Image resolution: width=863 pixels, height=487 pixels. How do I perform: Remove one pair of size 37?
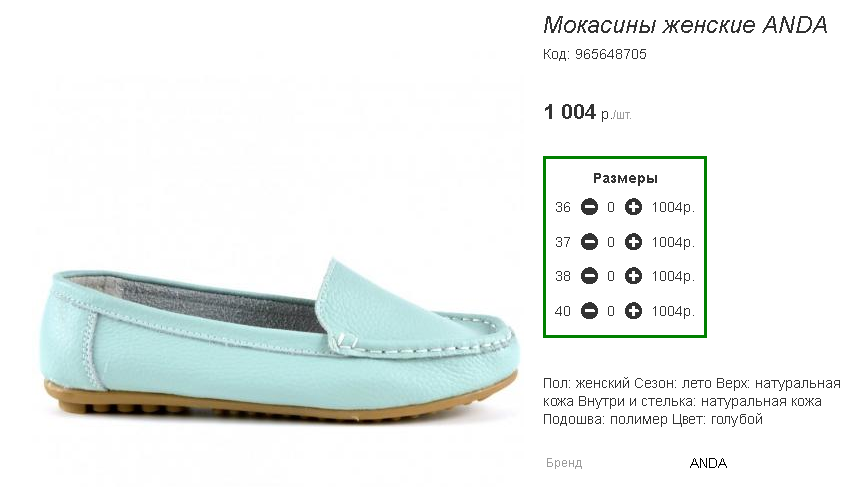(589, 242)
